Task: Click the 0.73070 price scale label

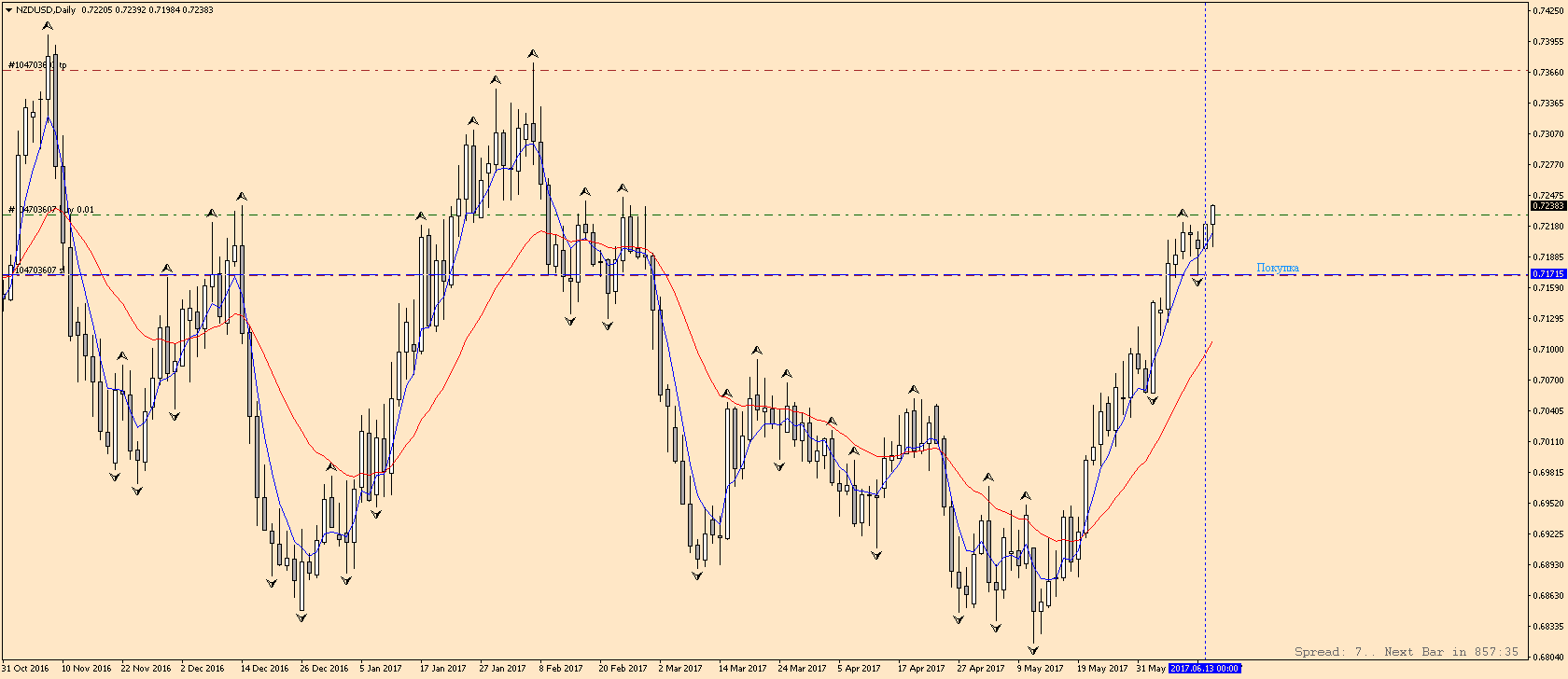Action: (x=1549, y=134)
